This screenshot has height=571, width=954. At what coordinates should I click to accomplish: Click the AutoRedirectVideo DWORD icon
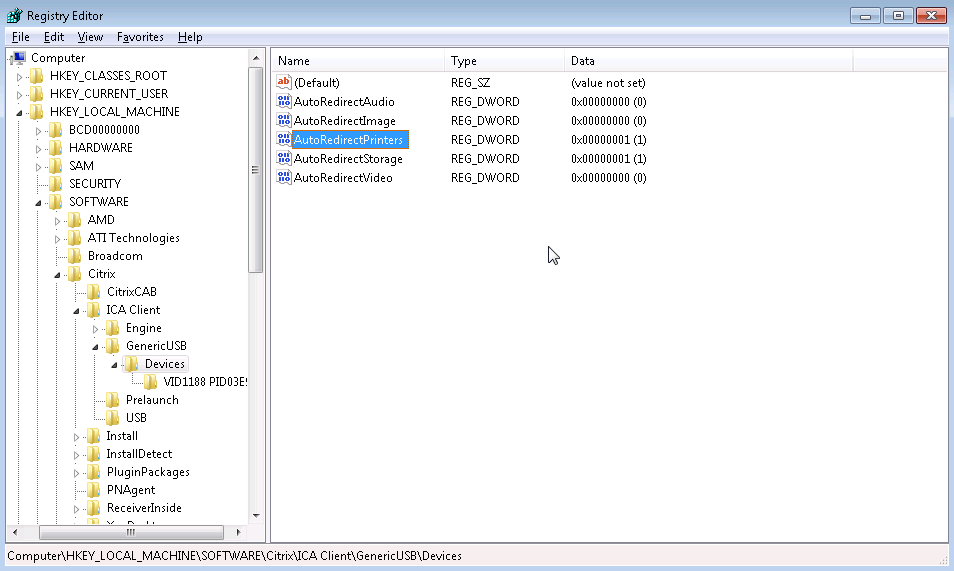(x=284, y=177)
